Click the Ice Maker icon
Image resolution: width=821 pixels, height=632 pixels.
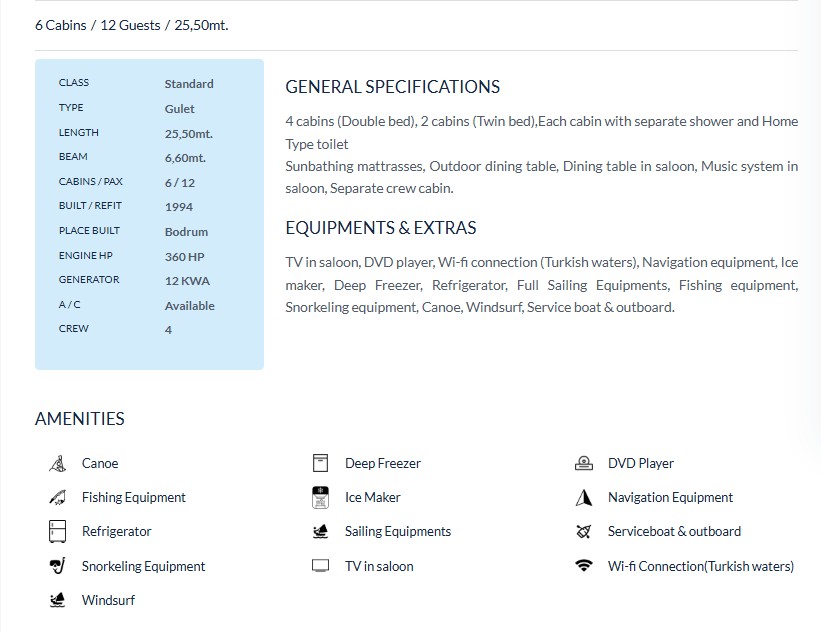click(x=320, y=498)
